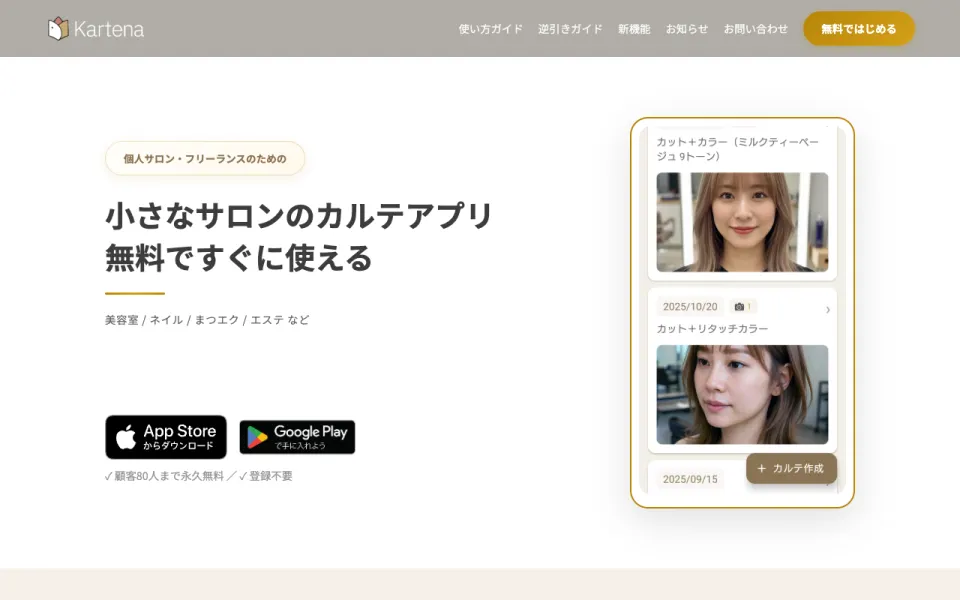Open the 逆引きガイド menu item
This screenshot has width=960, height=600.
(x=570, y=29)
